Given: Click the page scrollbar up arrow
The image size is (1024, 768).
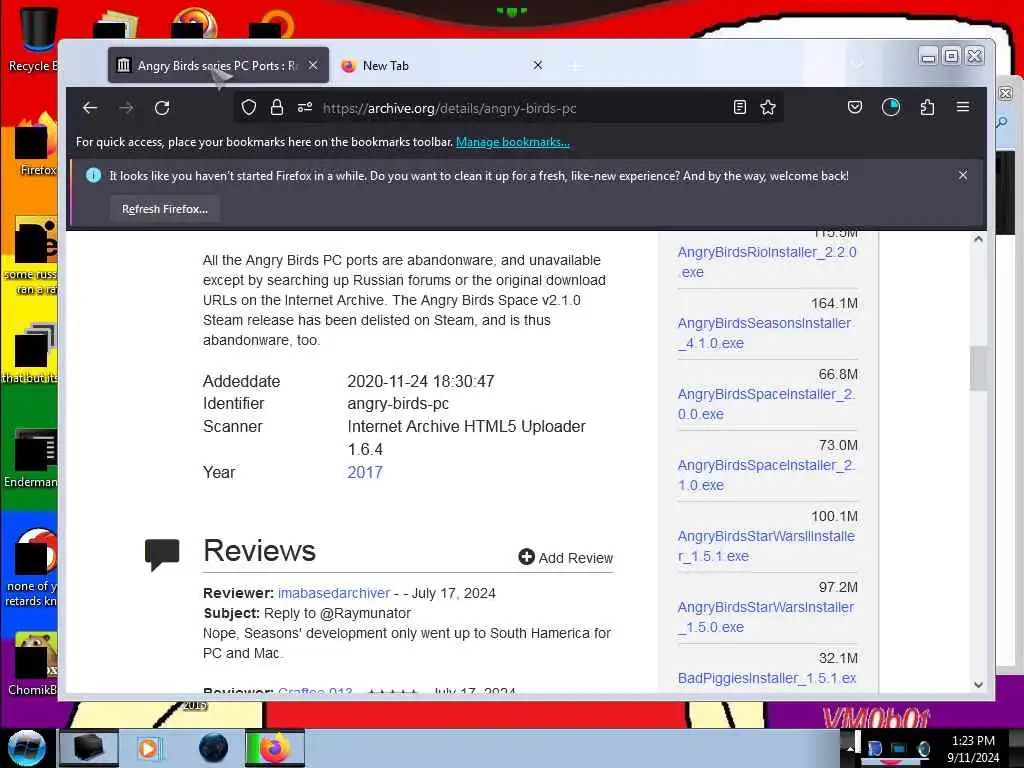Looking at the screenshot, I should [978, 239].
